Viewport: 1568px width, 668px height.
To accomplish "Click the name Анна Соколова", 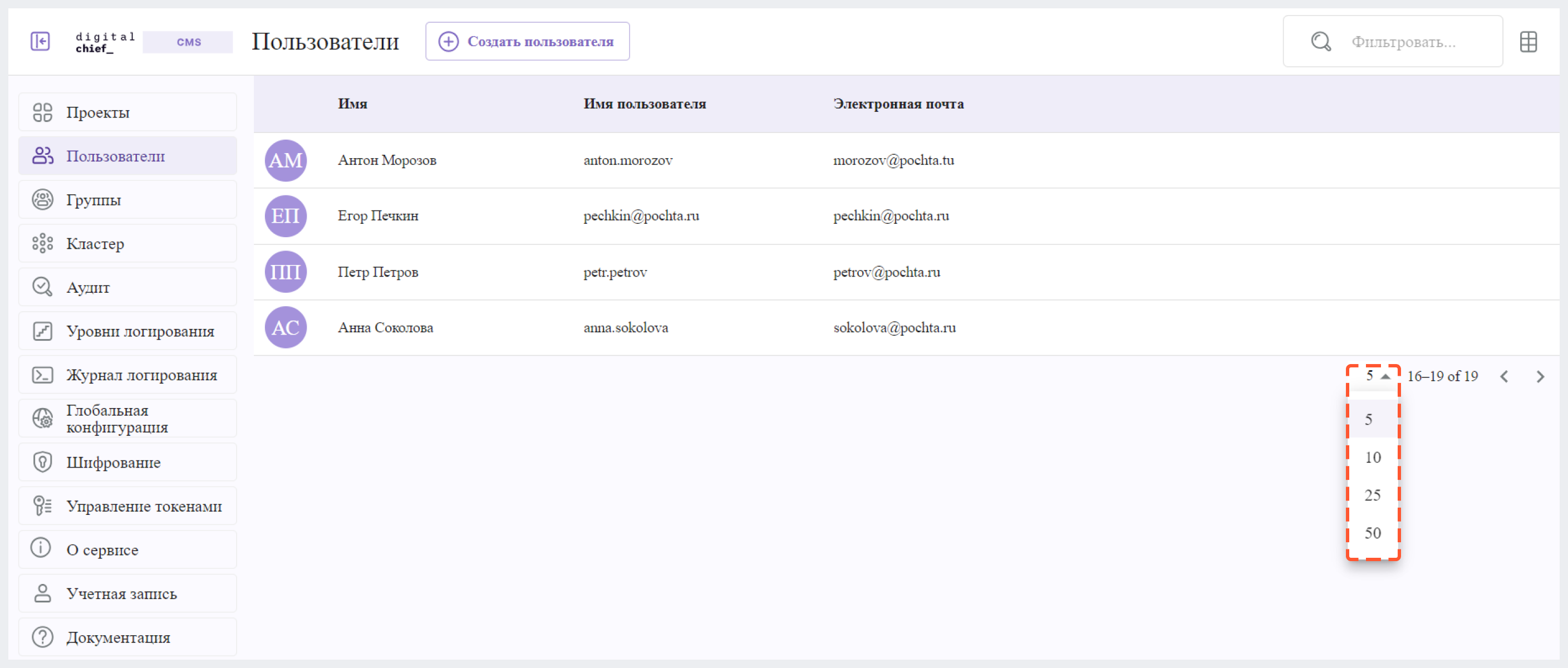I will [x=385, y=328].
